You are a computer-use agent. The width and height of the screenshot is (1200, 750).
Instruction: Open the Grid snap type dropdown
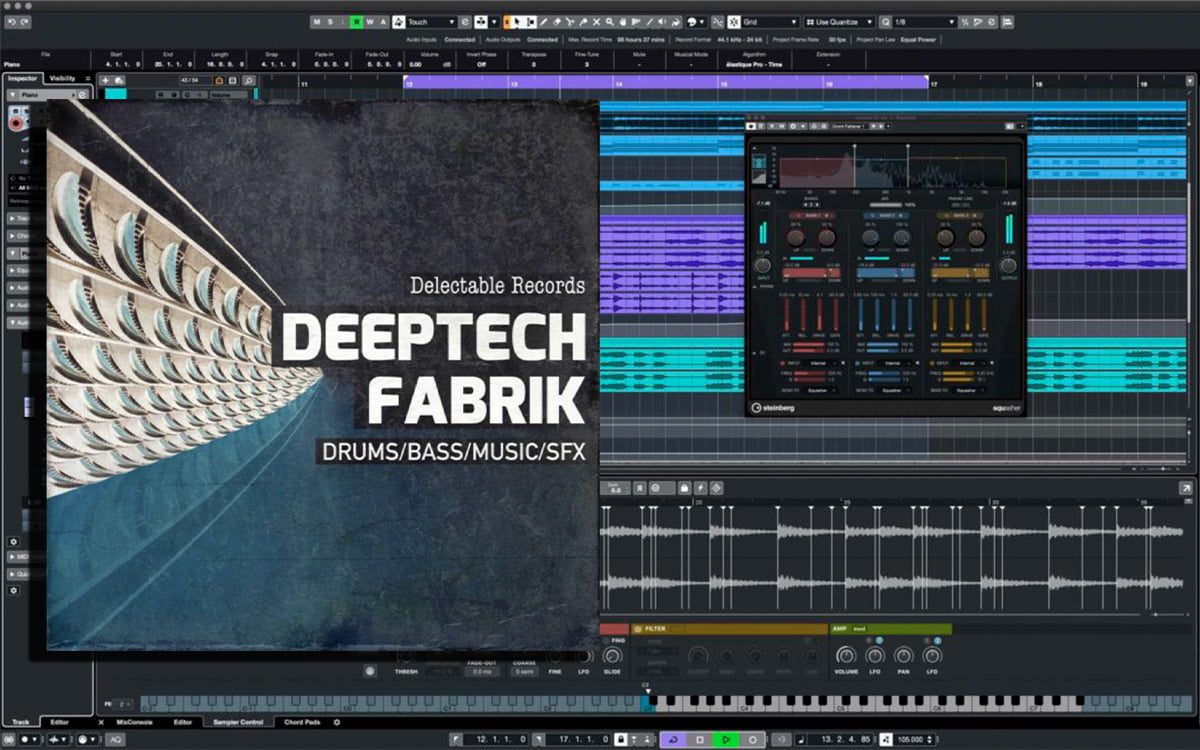[x=770, y=22]
